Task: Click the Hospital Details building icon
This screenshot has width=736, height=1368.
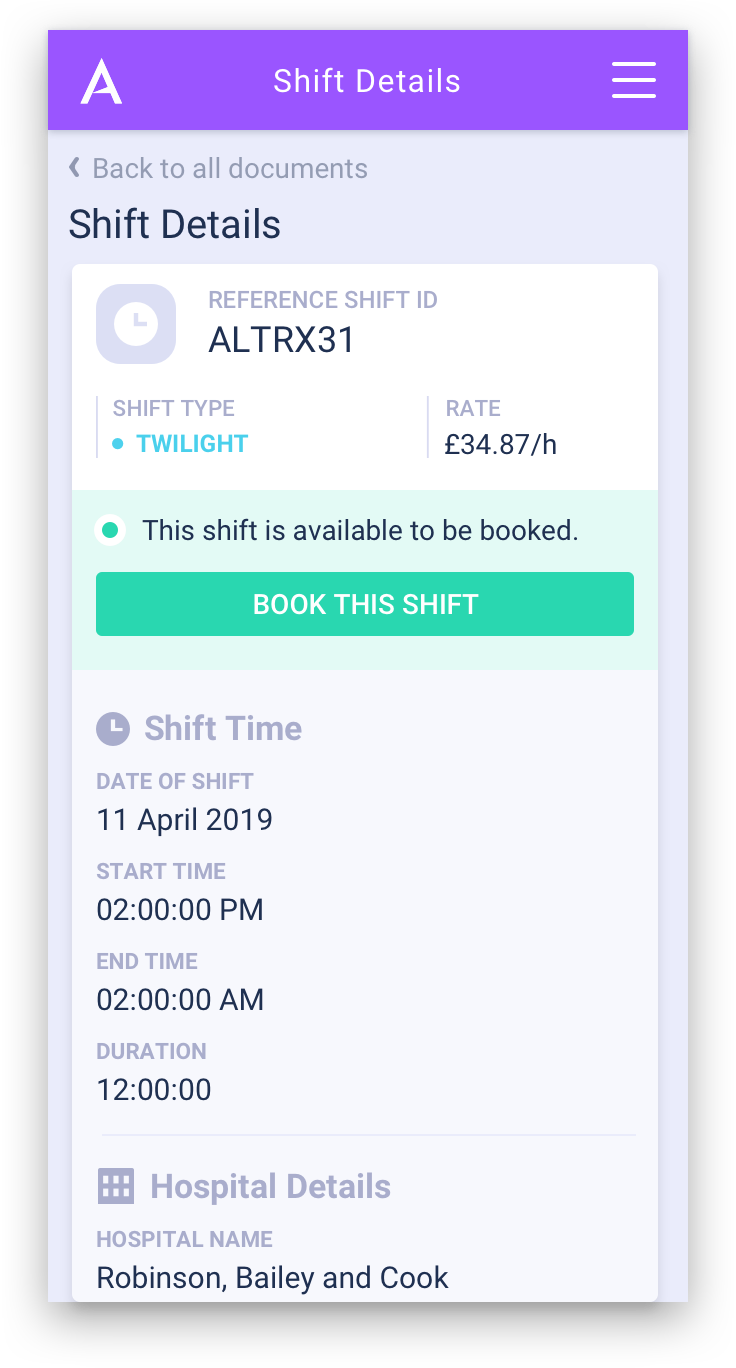Action: pyautogui.click(x=116, y=1186)
